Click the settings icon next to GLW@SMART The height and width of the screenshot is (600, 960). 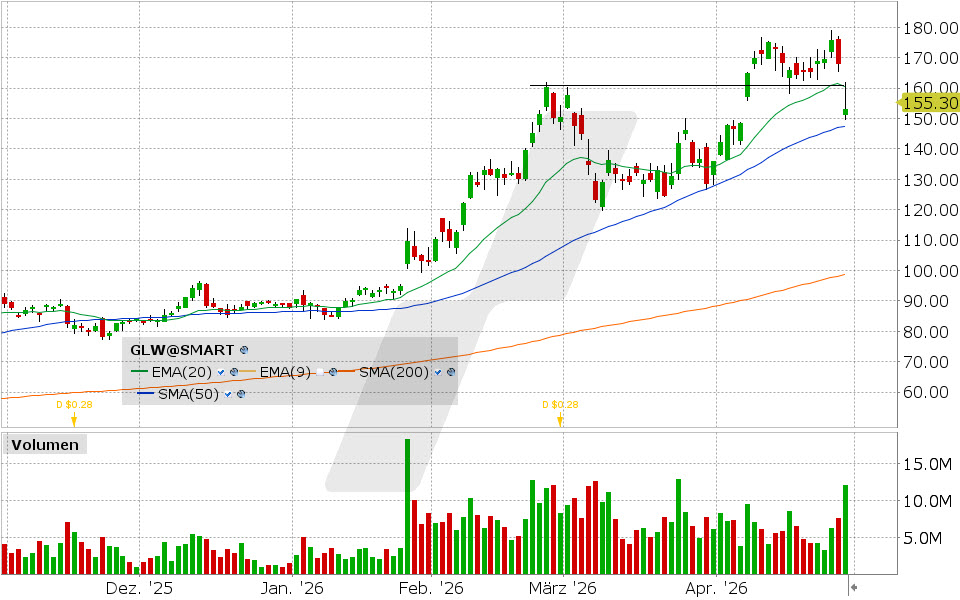point(245,350)
